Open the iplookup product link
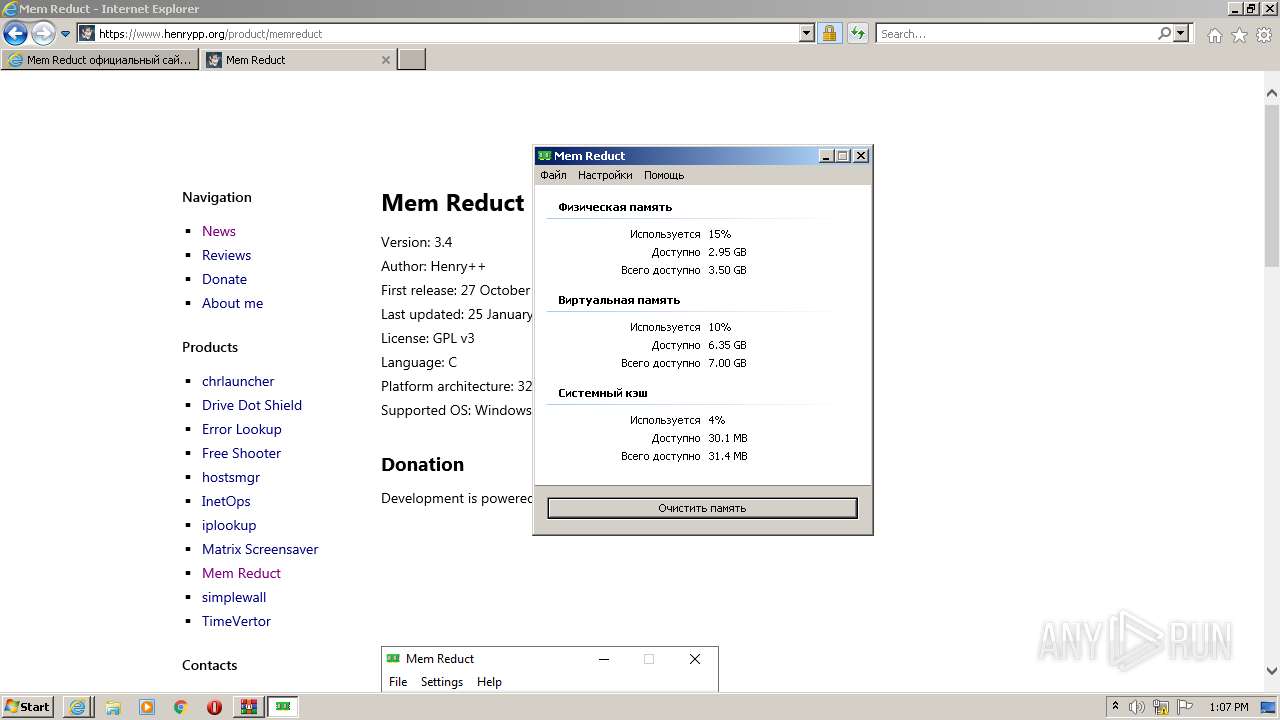The image size is (1280, 720). [229, 525]
